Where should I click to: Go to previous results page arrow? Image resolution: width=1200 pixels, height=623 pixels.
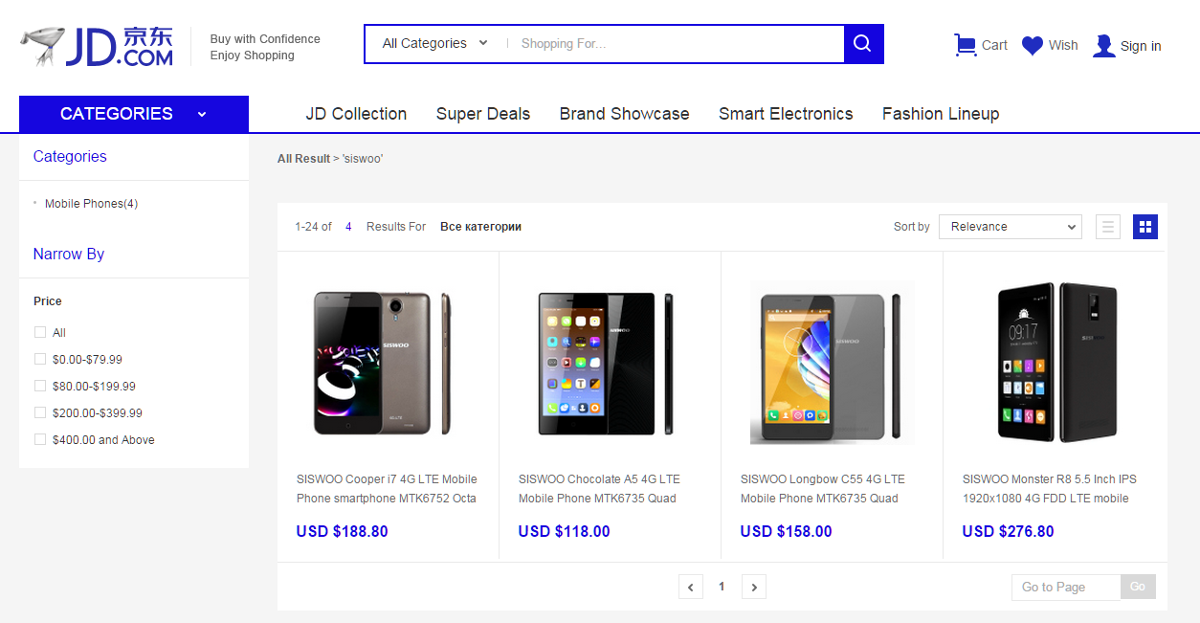coord(690,587)
